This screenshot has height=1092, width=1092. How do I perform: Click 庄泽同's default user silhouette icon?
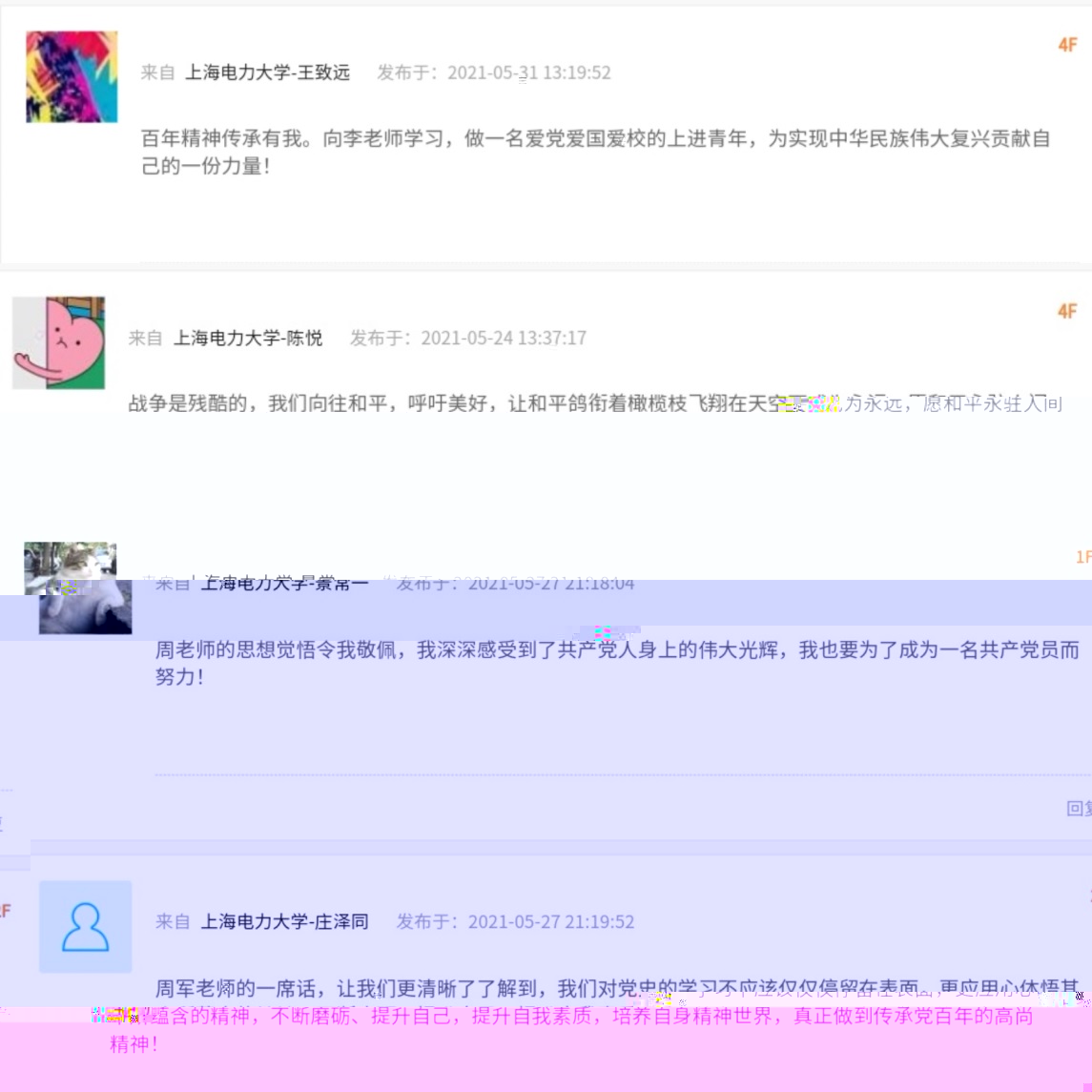point(86,926)
